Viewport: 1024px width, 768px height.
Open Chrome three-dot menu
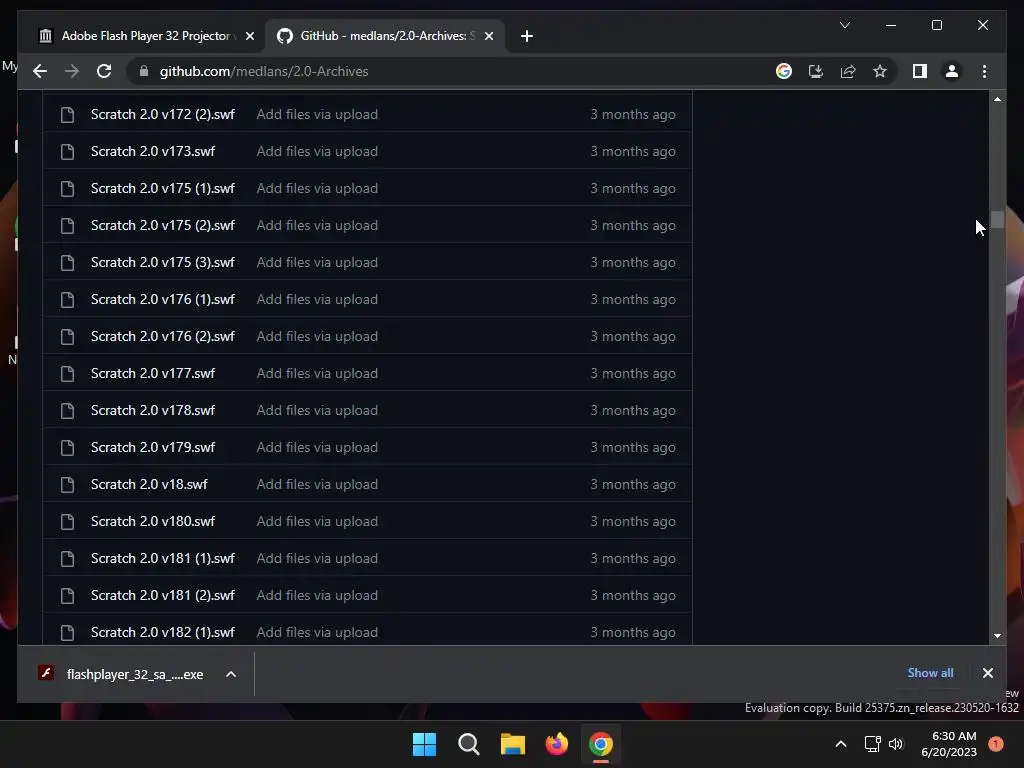tap(984, 71)
